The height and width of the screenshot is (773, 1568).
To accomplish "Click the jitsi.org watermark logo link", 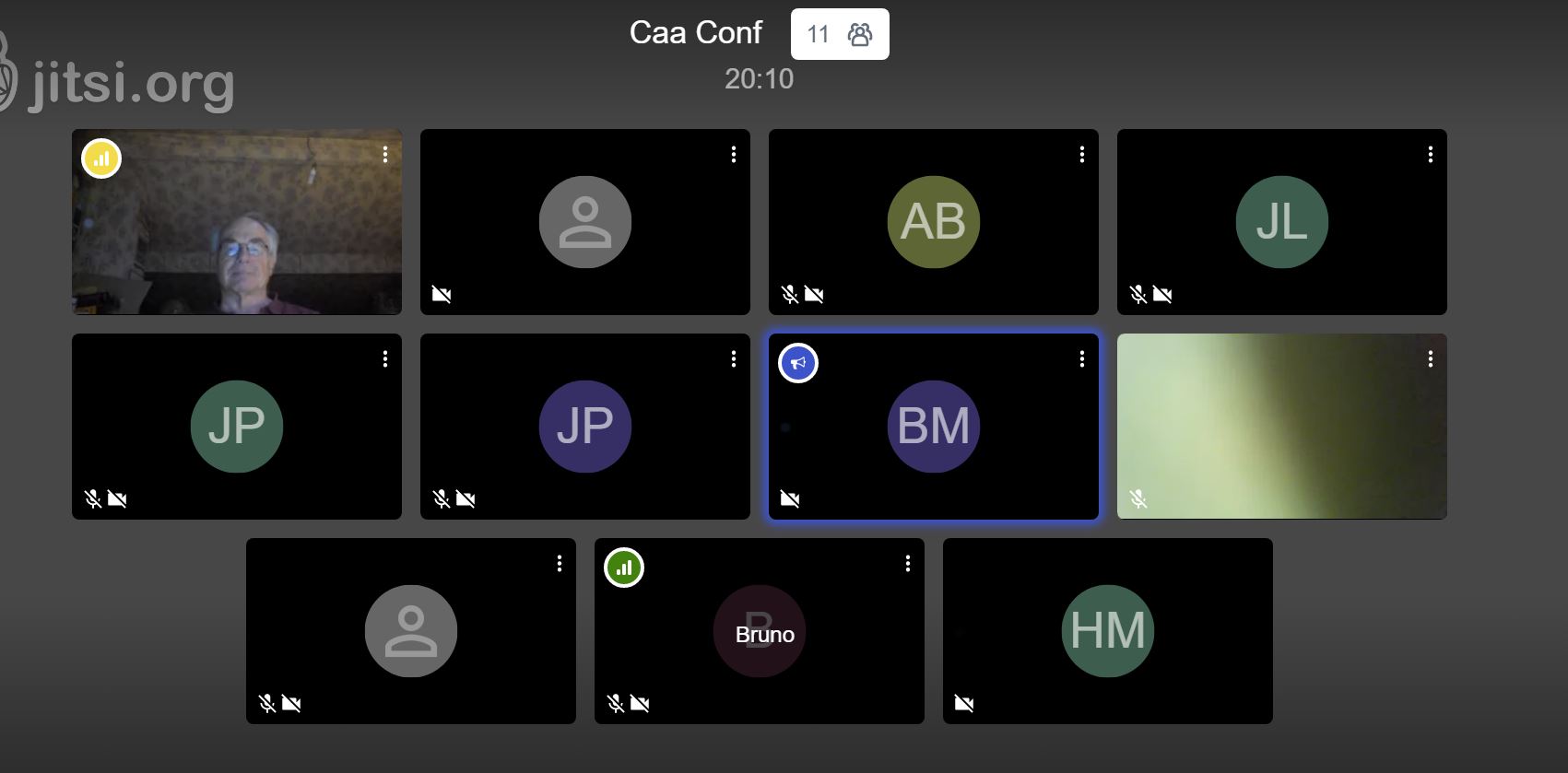I will click(117, 81).
